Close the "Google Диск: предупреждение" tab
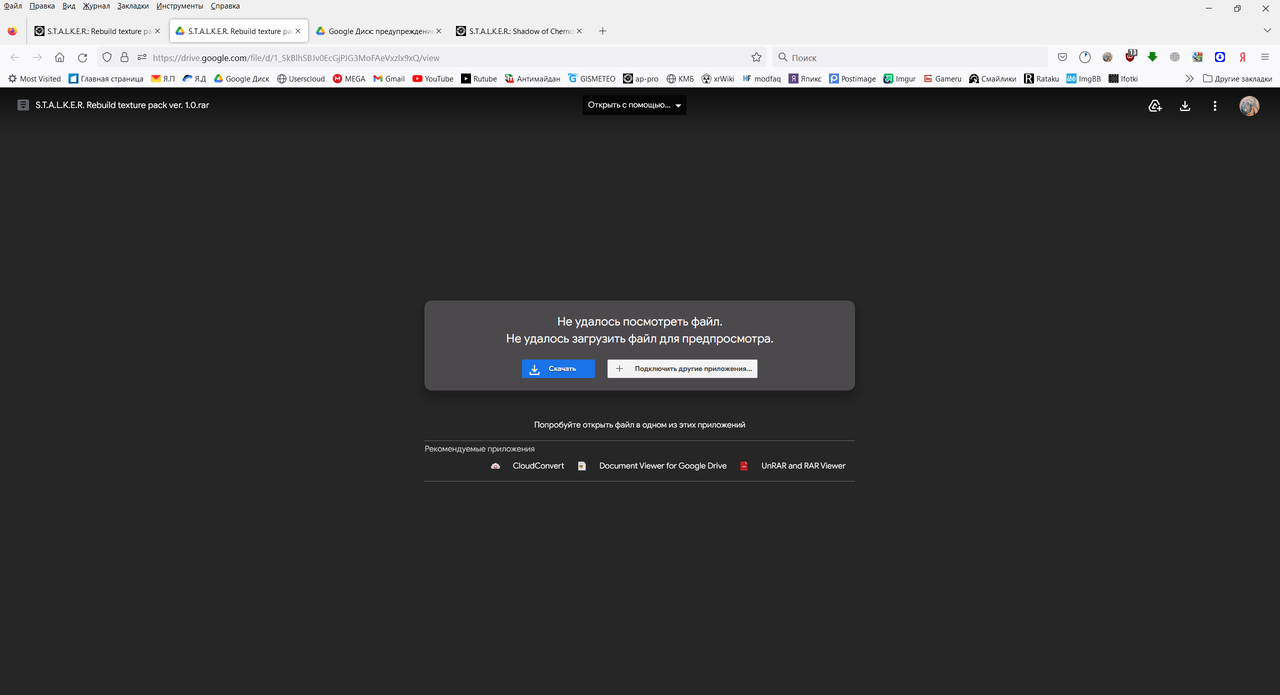1280x695 pixels. tap(438, 31)
